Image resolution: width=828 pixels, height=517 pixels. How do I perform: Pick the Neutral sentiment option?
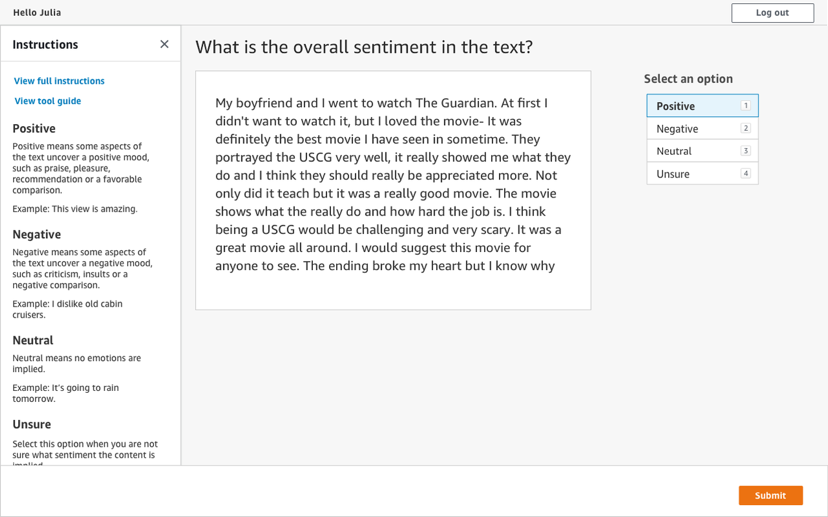coord(690,151)
